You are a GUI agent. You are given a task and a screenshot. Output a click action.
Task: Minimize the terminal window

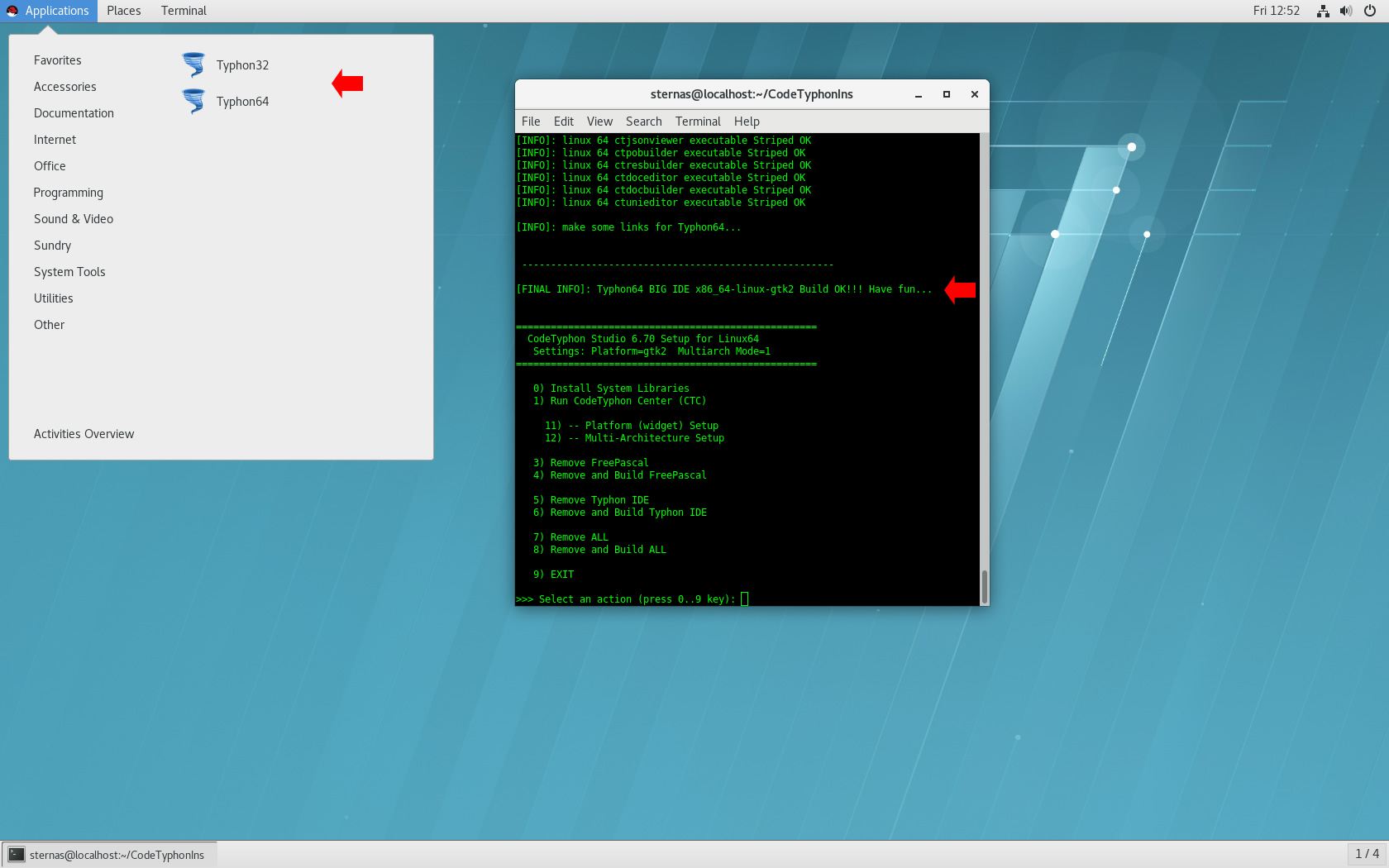pos(919,94)
